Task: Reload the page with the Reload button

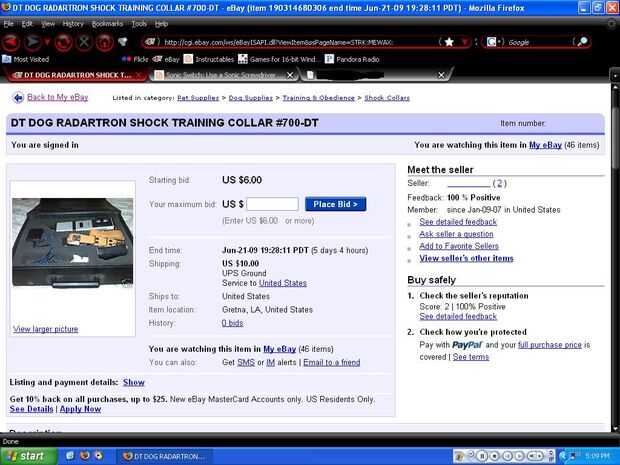Action: (63, 42)
